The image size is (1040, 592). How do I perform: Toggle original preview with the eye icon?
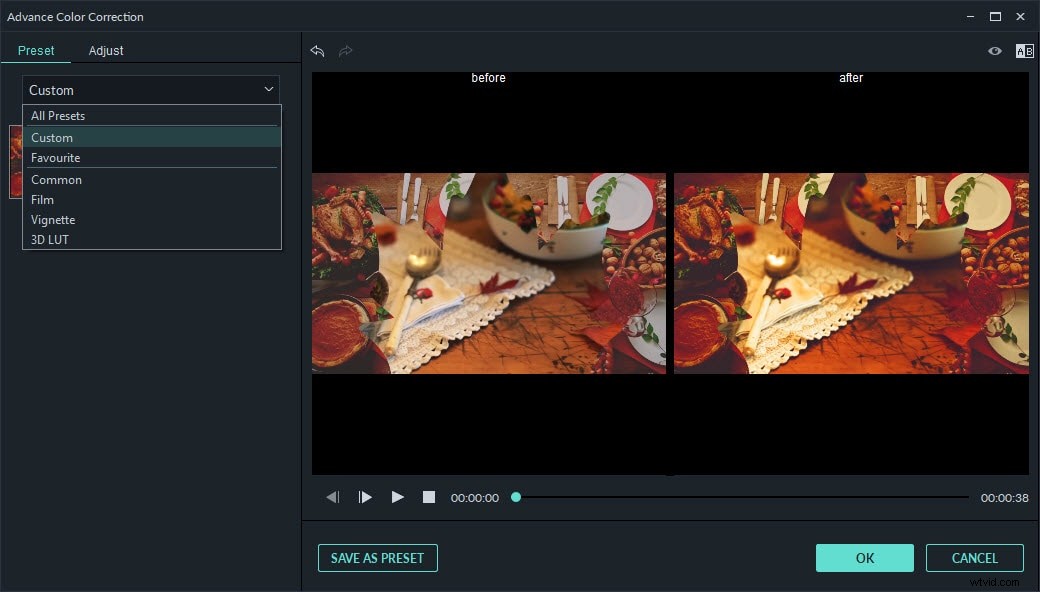tap(994, 50)
